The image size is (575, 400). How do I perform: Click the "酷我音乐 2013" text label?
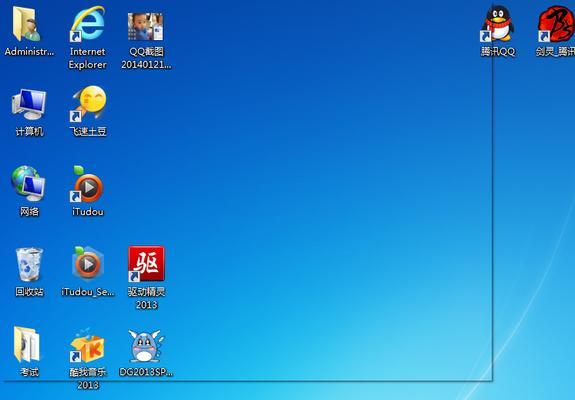coord(88,378)
